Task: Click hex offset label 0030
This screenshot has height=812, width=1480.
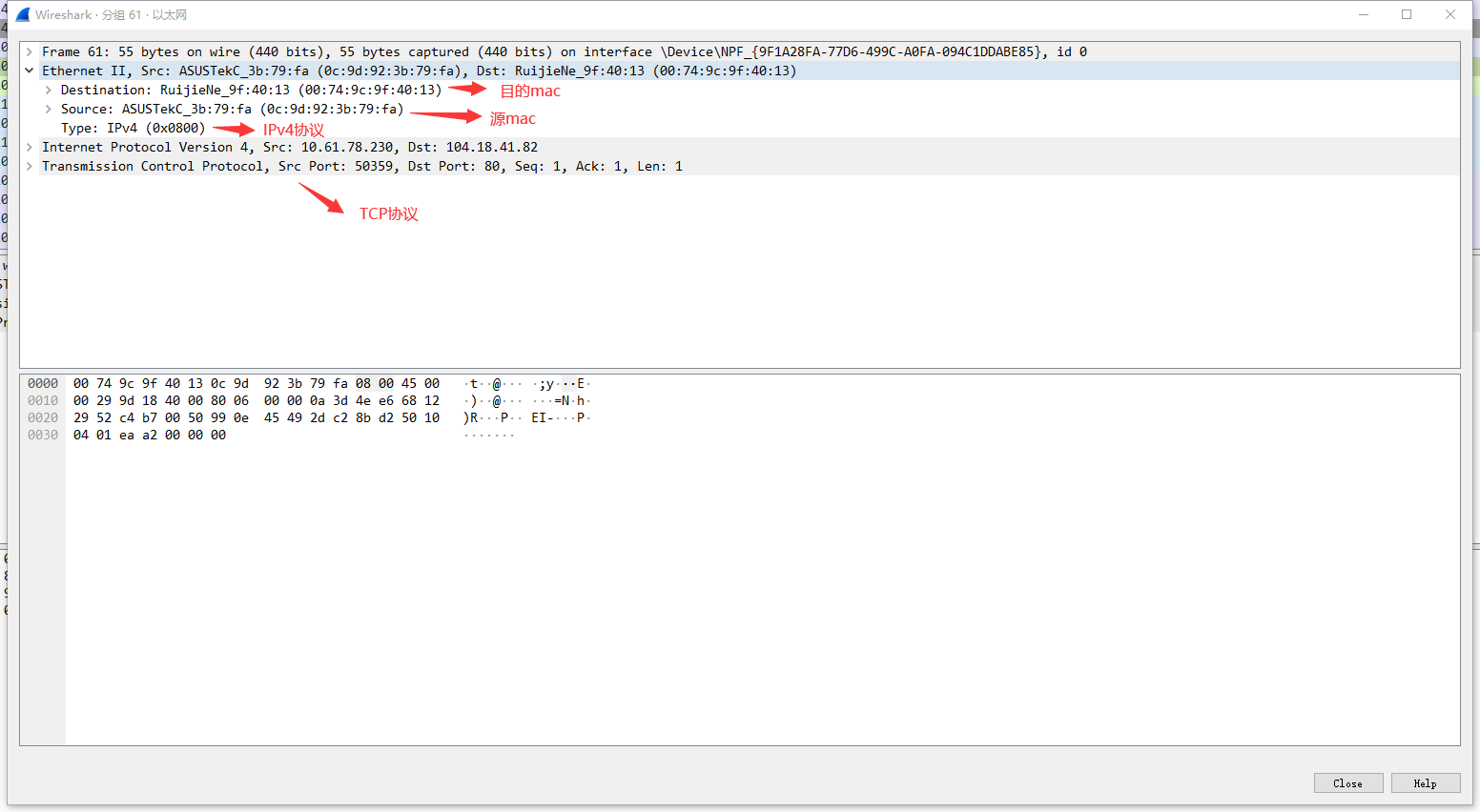Action: (43, 435)
